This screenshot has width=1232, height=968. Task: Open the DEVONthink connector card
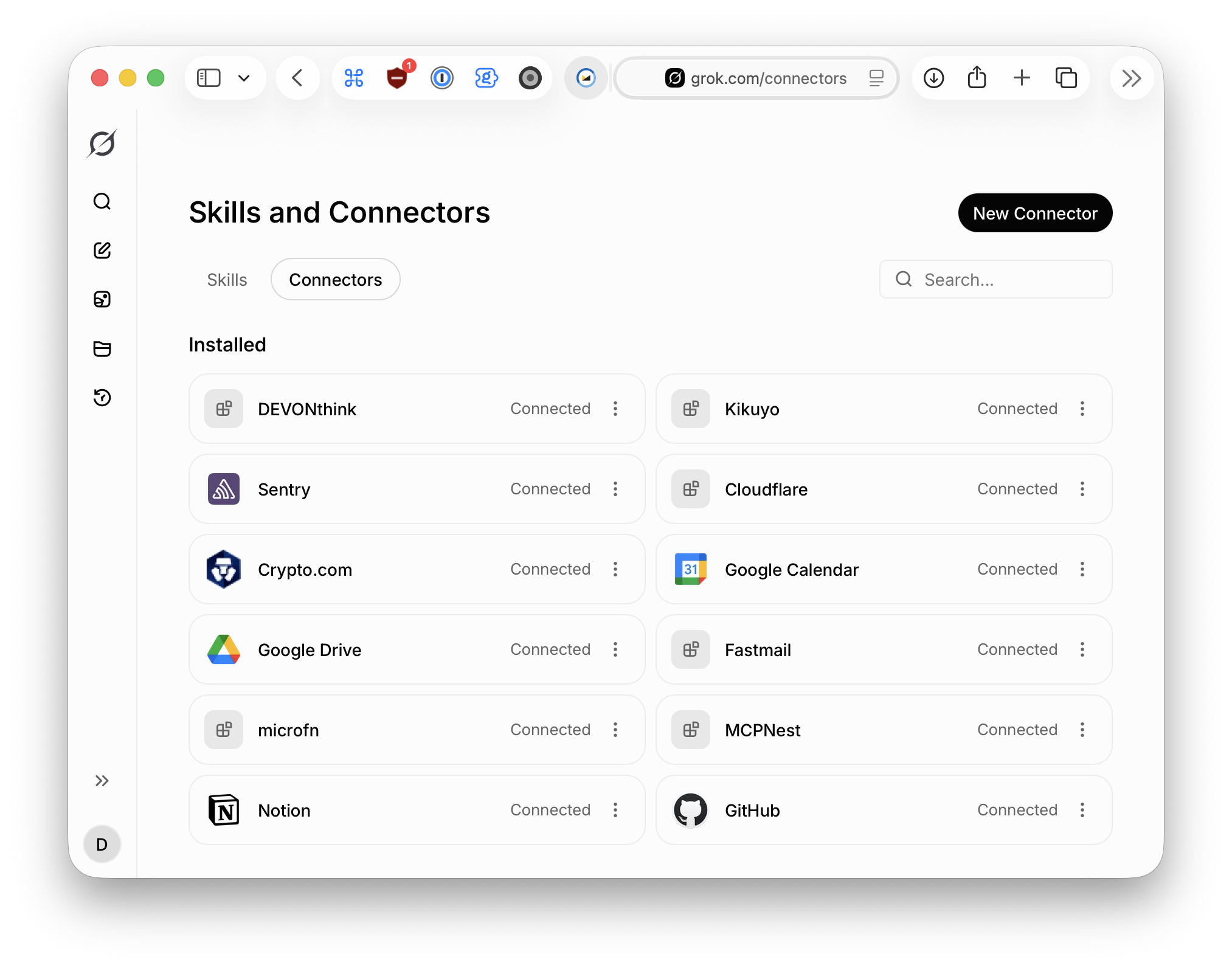[417, 409]
